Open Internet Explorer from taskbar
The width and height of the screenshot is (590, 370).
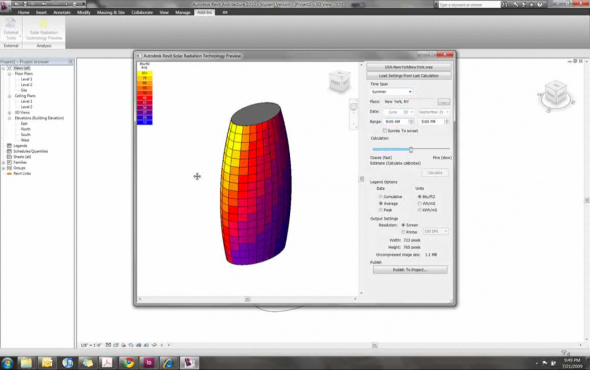click(x=168, y=363)
